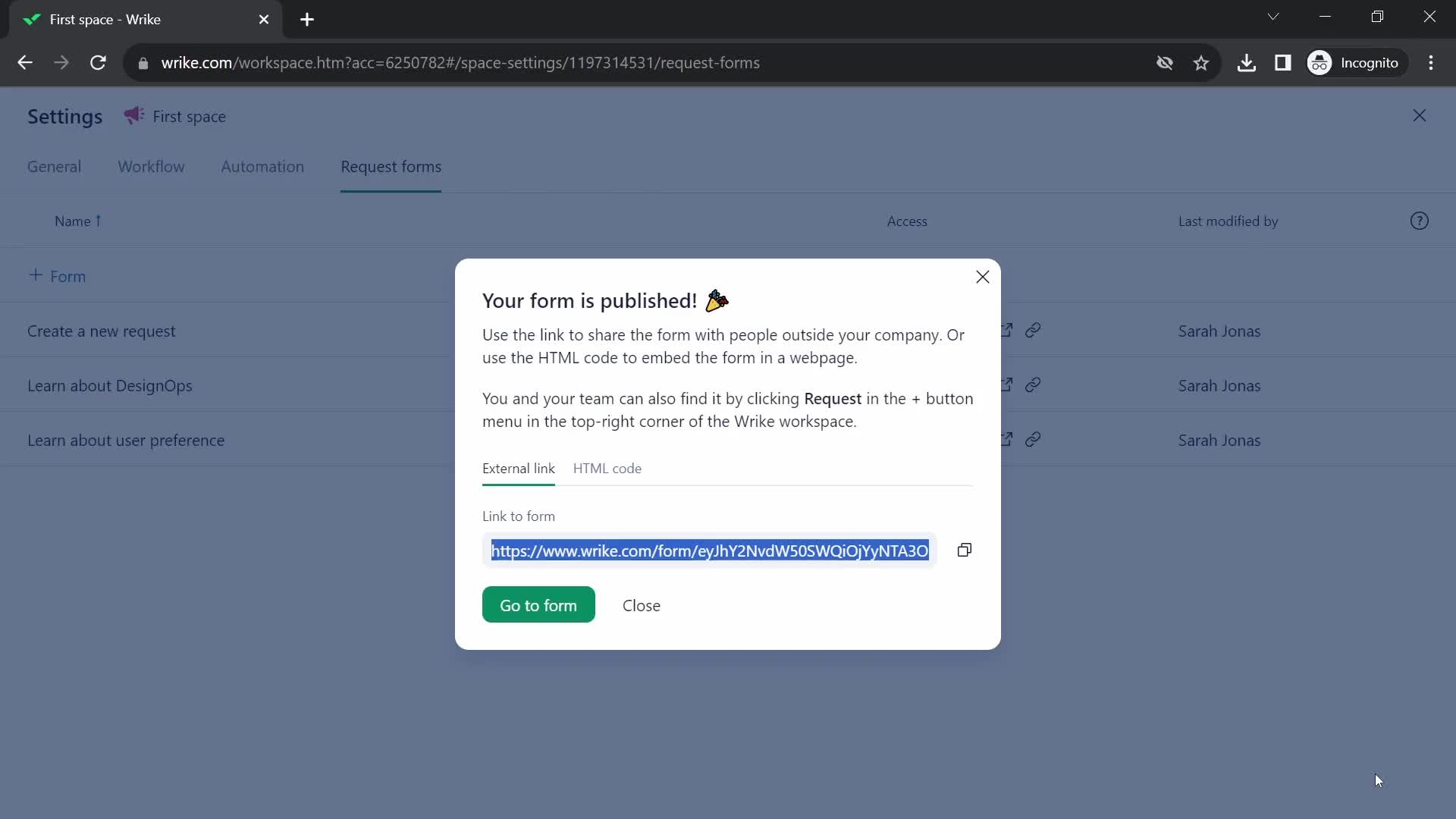Open the Chrome three-dot menu

click(1431, 63)
